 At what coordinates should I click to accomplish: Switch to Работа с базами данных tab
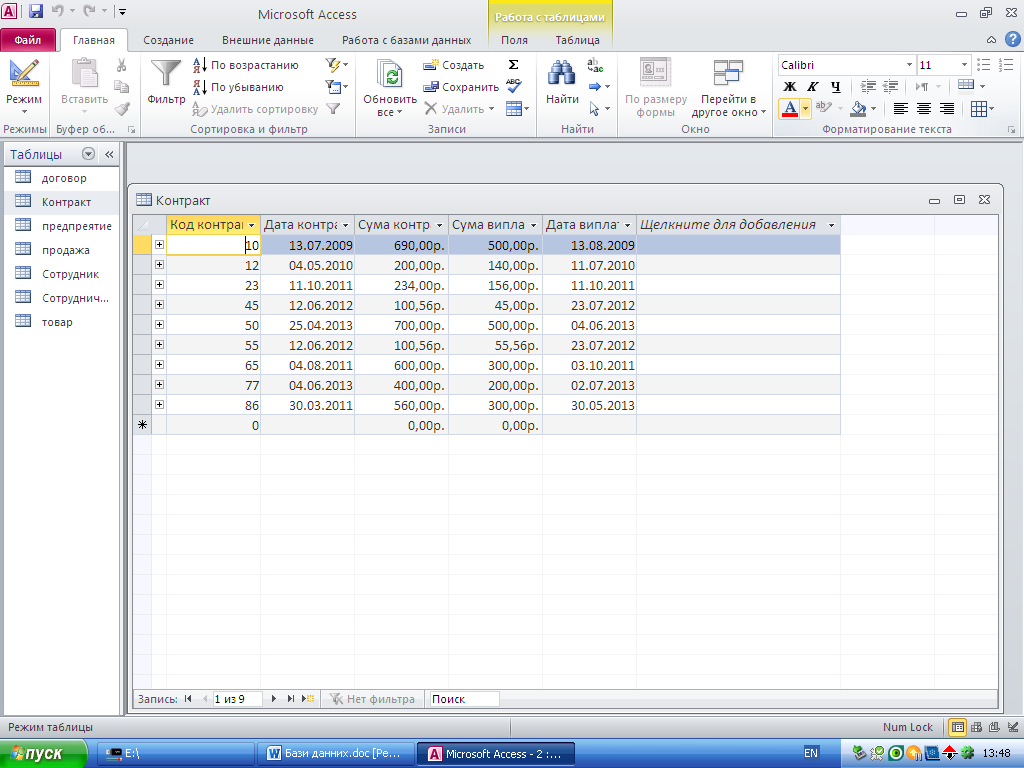[406, 40]
